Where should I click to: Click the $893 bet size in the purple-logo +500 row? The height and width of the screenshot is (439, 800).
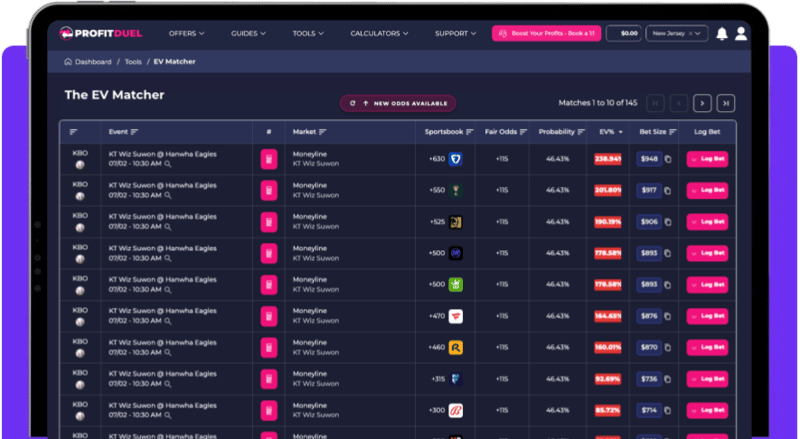pos(649,254)
